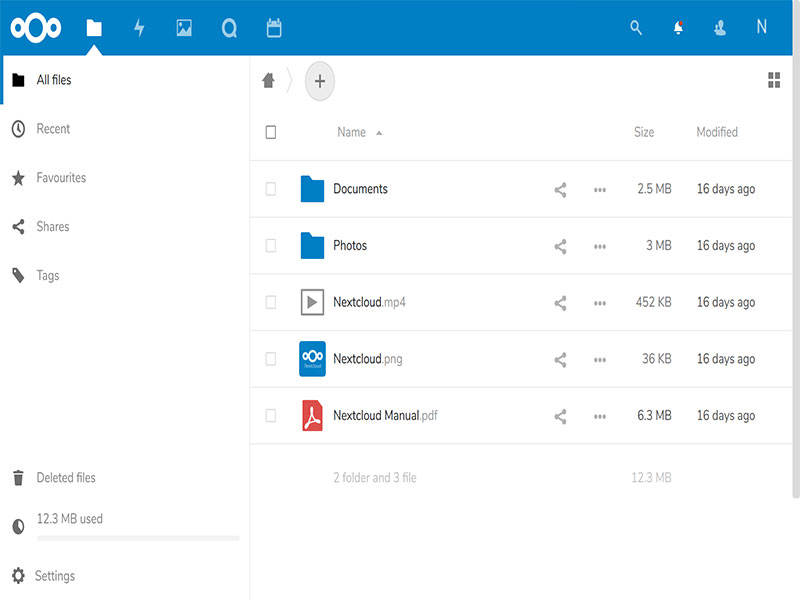The height and width of the screenshot is (600, 800).
Task: Share the Documents folder
Action: [x=560, y=190]
